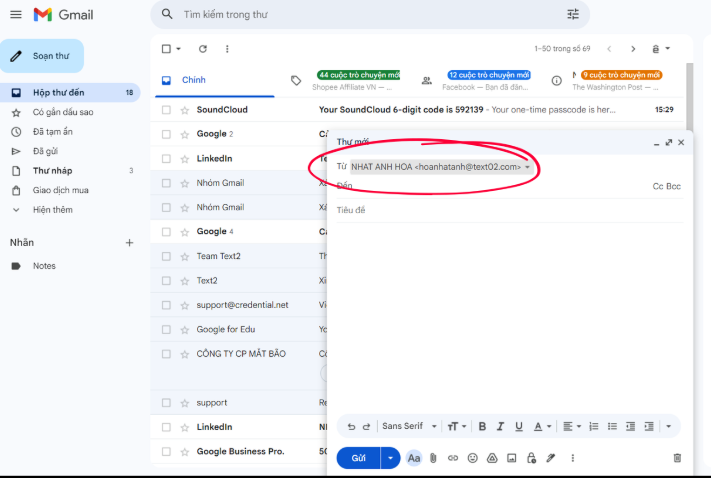Screen dimensions: 711x478
Task: Open the From address dropdown
Action: point(527,167)
